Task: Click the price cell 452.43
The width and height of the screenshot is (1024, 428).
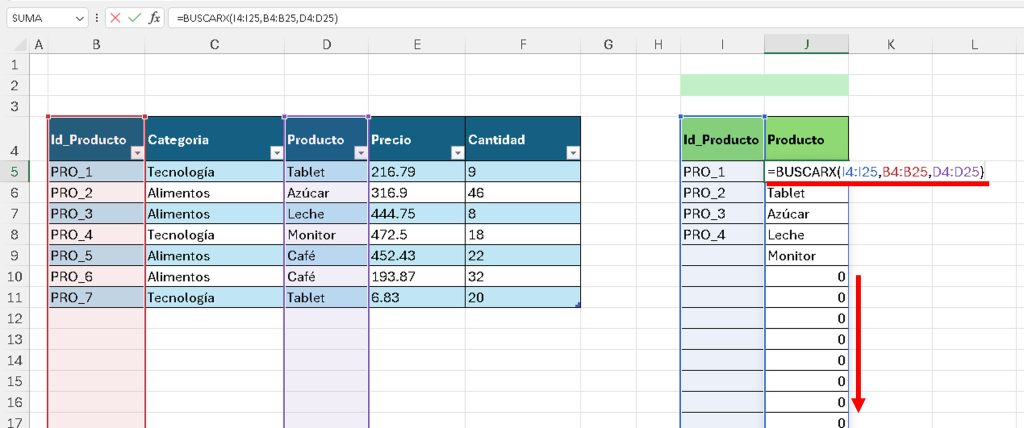Action: [416, 256]
